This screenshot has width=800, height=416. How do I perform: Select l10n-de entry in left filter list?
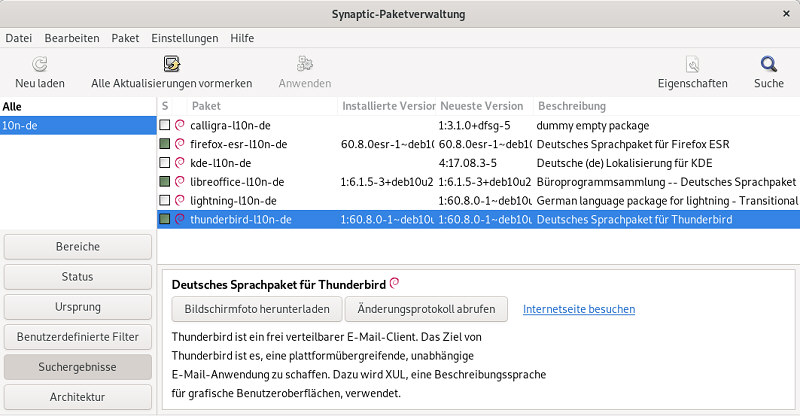point(78,125)
